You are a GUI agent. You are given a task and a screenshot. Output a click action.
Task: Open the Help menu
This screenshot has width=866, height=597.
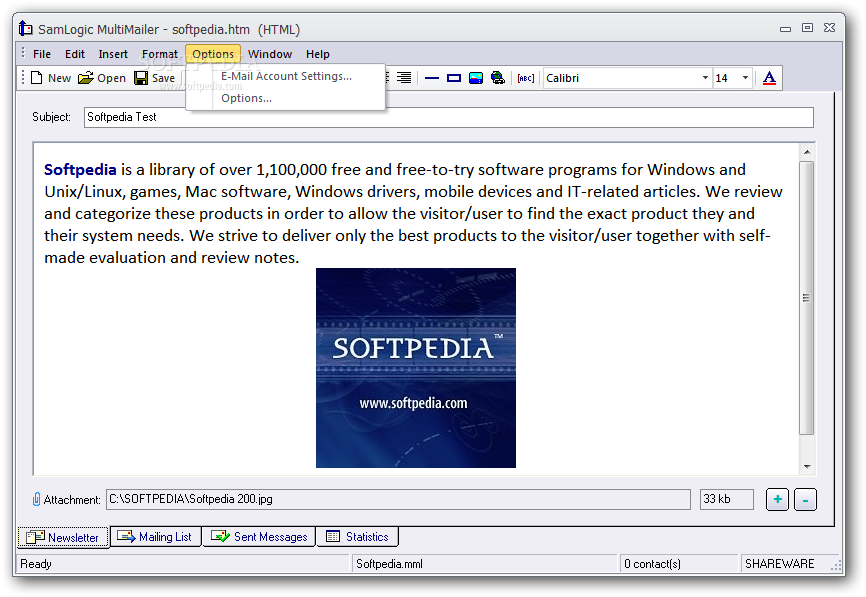[x=318, y=54]
